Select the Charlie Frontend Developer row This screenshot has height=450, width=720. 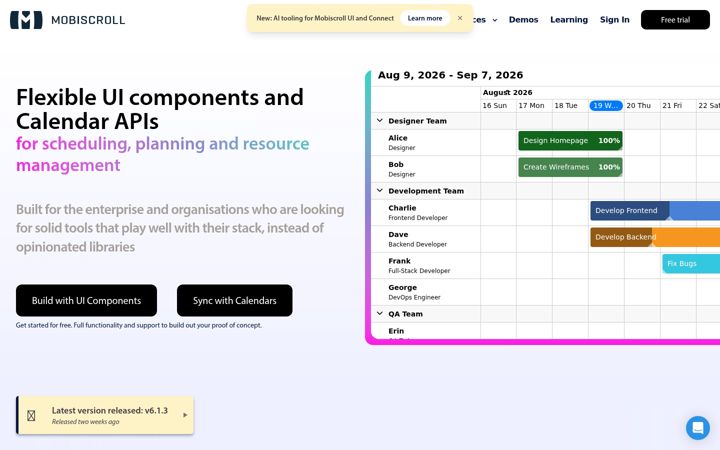click(x=426, y=212)
